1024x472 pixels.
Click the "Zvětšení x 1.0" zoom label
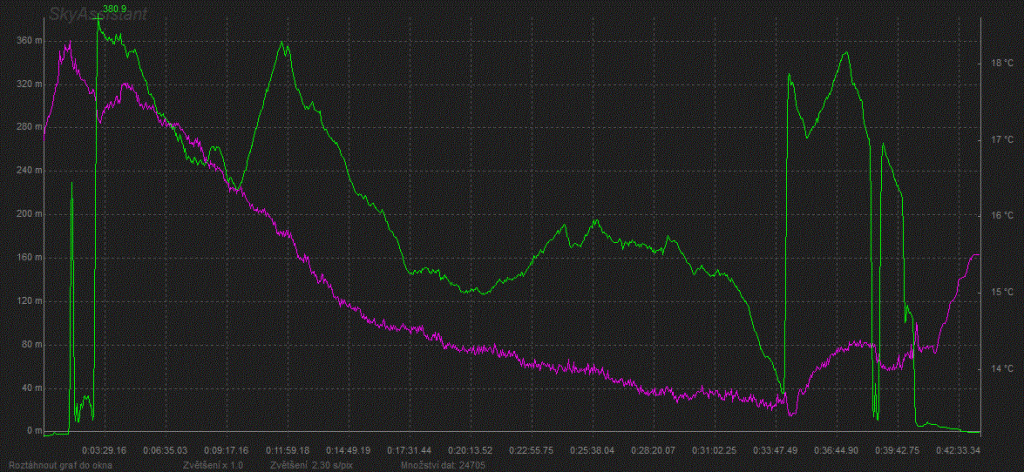pos(213,465)
